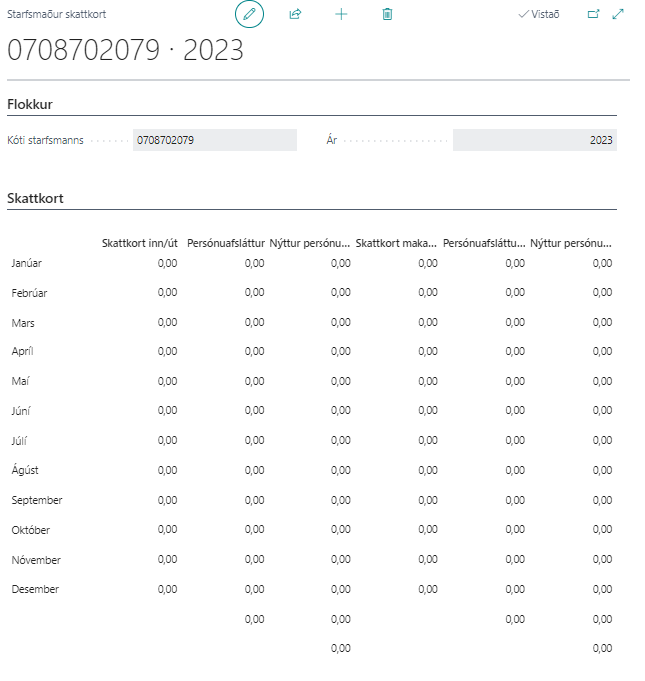The width and height of the screenshot is (645, 681).
Task: Click the plus icon to create new
Action: 341,15
